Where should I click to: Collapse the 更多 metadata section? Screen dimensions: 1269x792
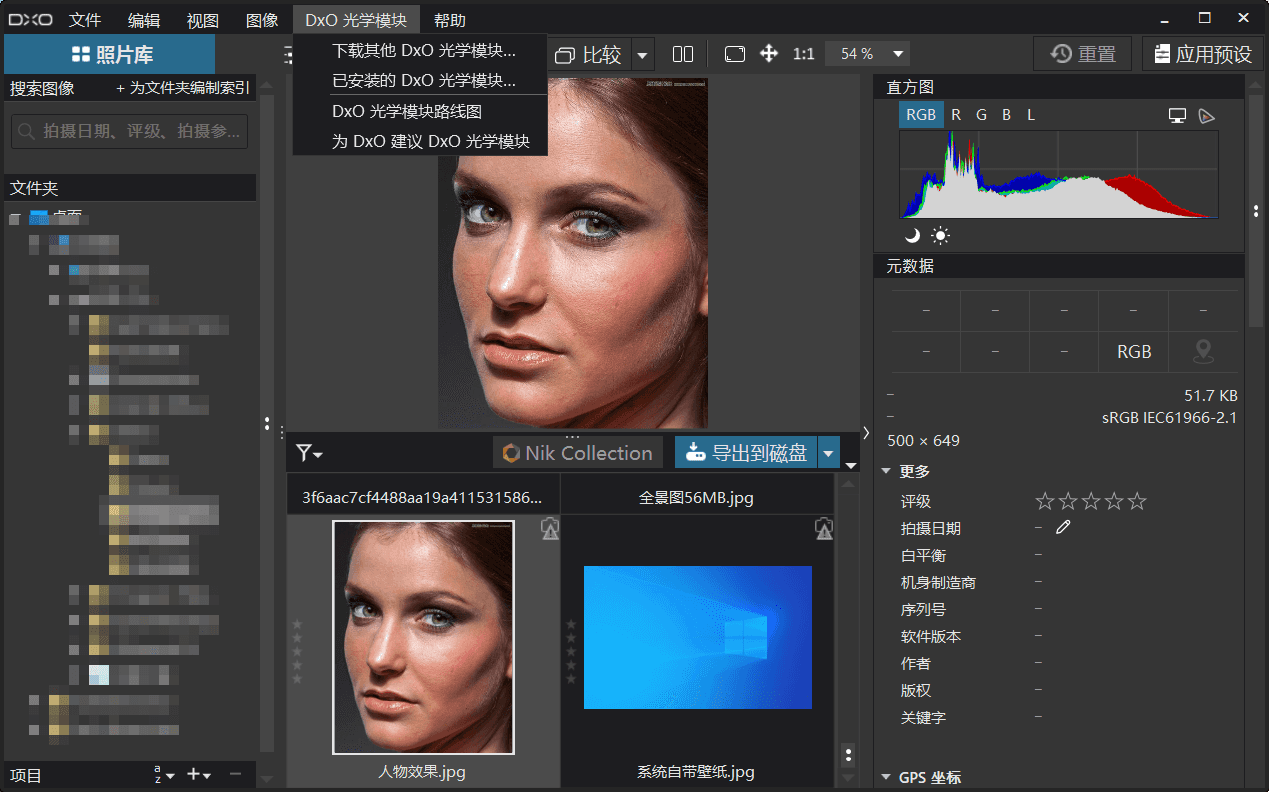[x=886, y=471]
